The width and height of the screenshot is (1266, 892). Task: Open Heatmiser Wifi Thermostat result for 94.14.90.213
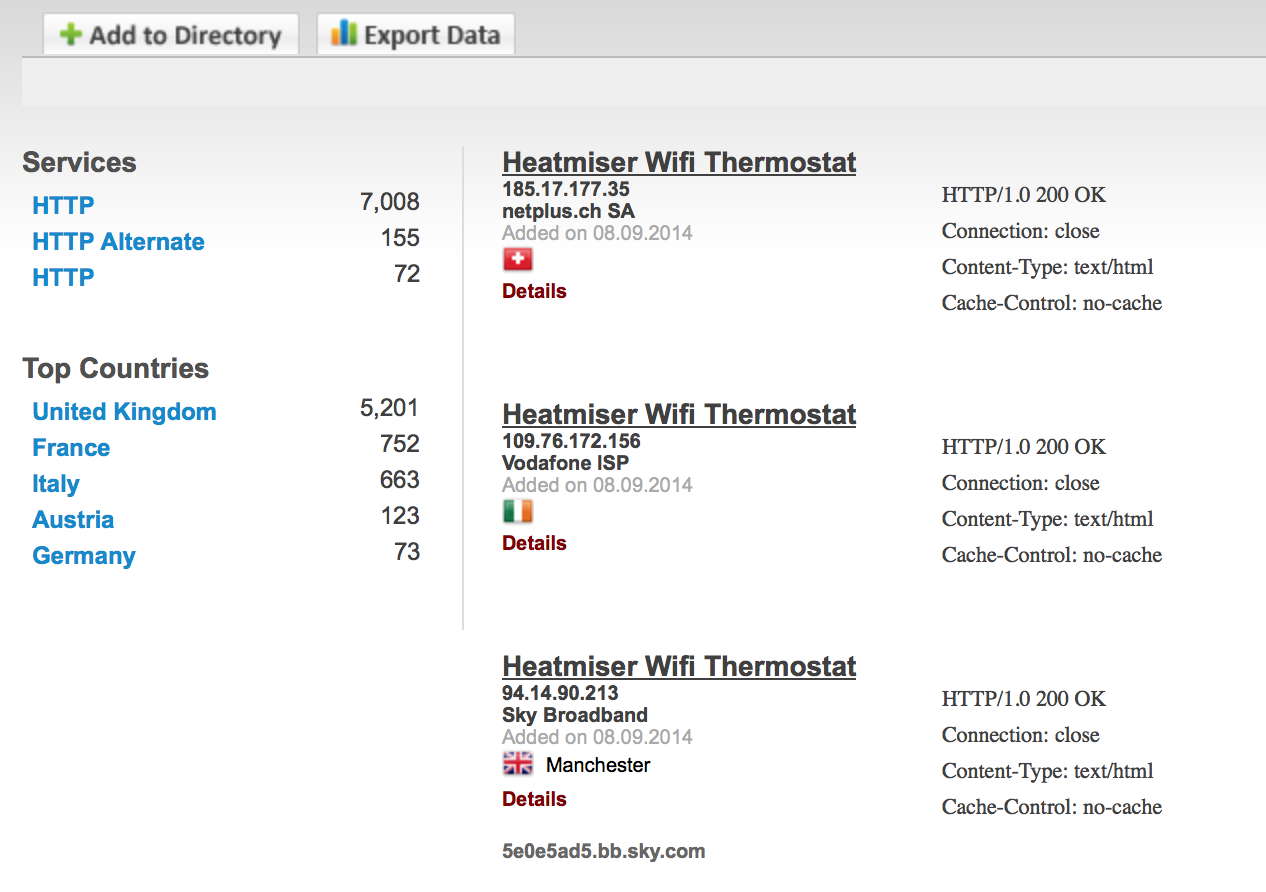(x=679, y=666)
